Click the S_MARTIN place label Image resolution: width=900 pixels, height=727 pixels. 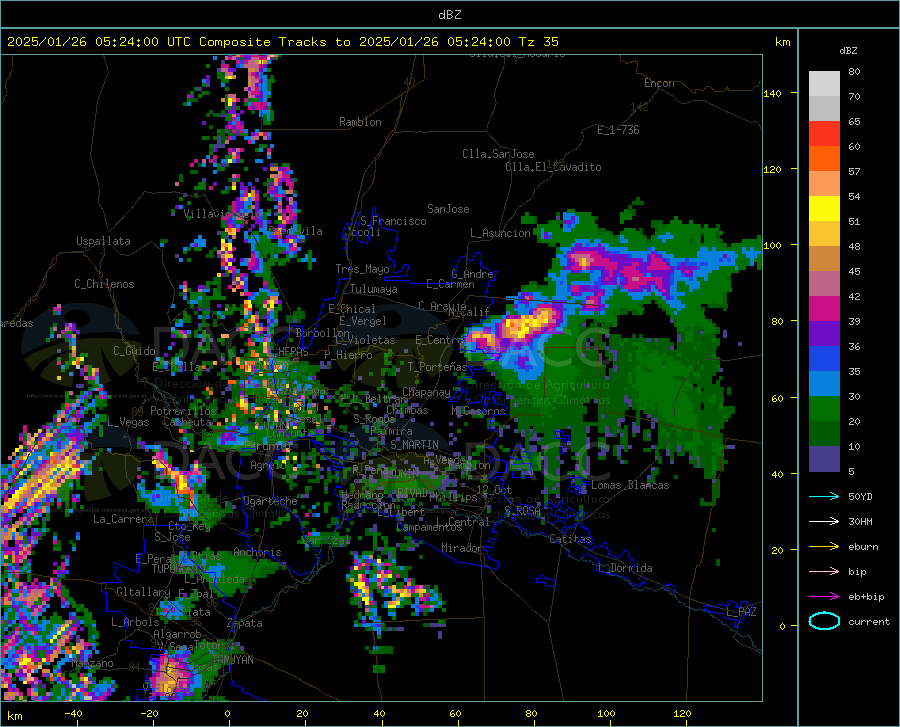(415, 445)
